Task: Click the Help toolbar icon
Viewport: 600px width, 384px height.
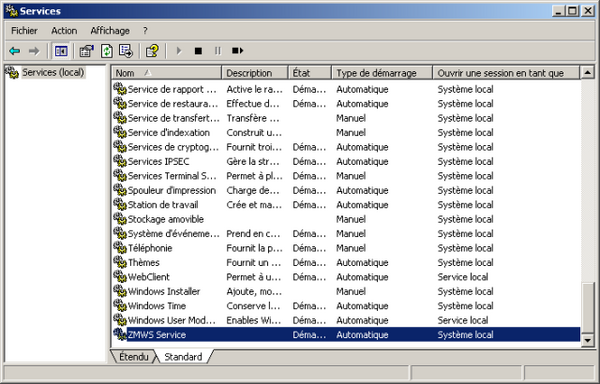Action: [x=152, y=50]
